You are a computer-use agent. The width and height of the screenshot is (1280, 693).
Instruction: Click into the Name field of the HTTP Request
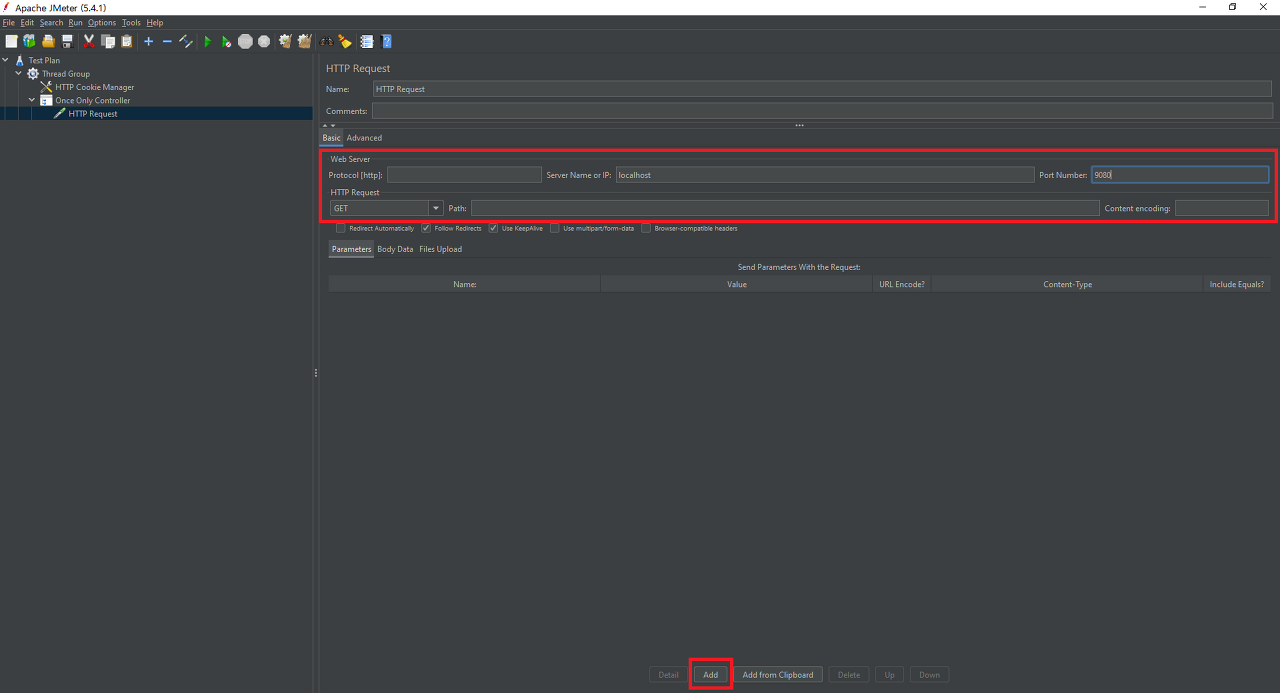(822, 89)
